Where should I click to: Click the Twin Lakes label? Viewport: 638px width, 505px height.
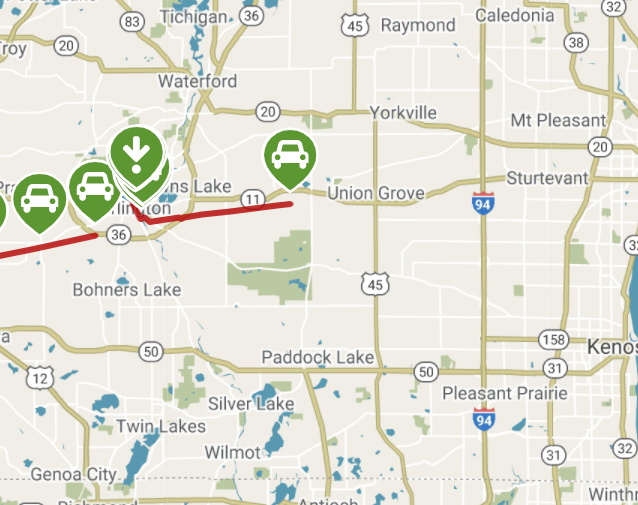(x=161, y=426)
